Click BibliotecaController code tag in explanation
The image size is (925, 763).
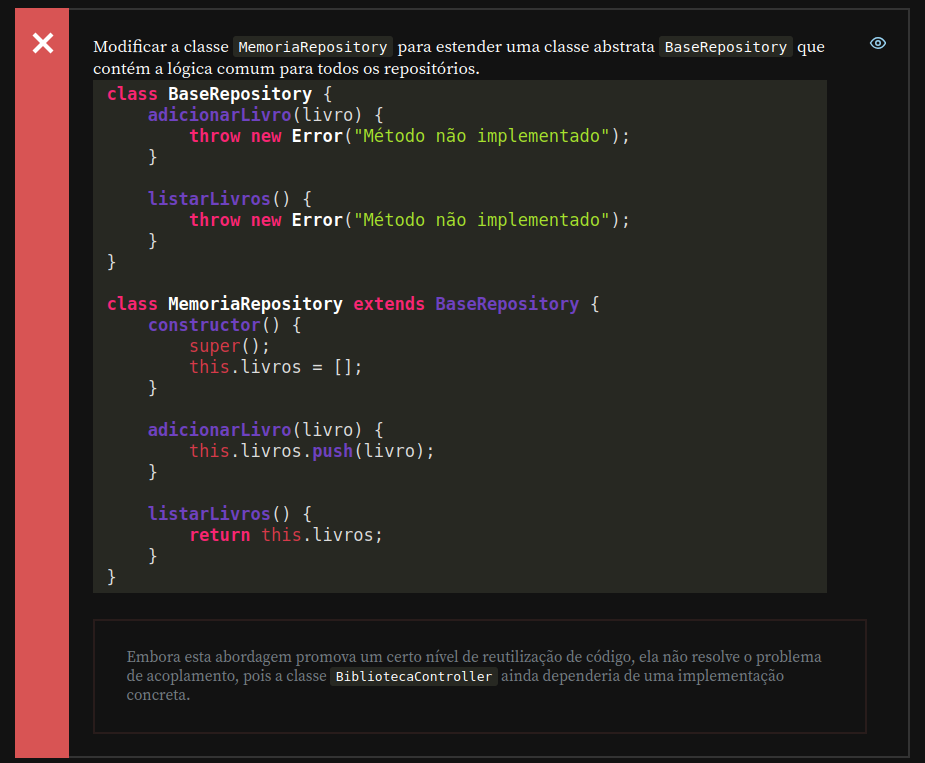pos(414,676)
